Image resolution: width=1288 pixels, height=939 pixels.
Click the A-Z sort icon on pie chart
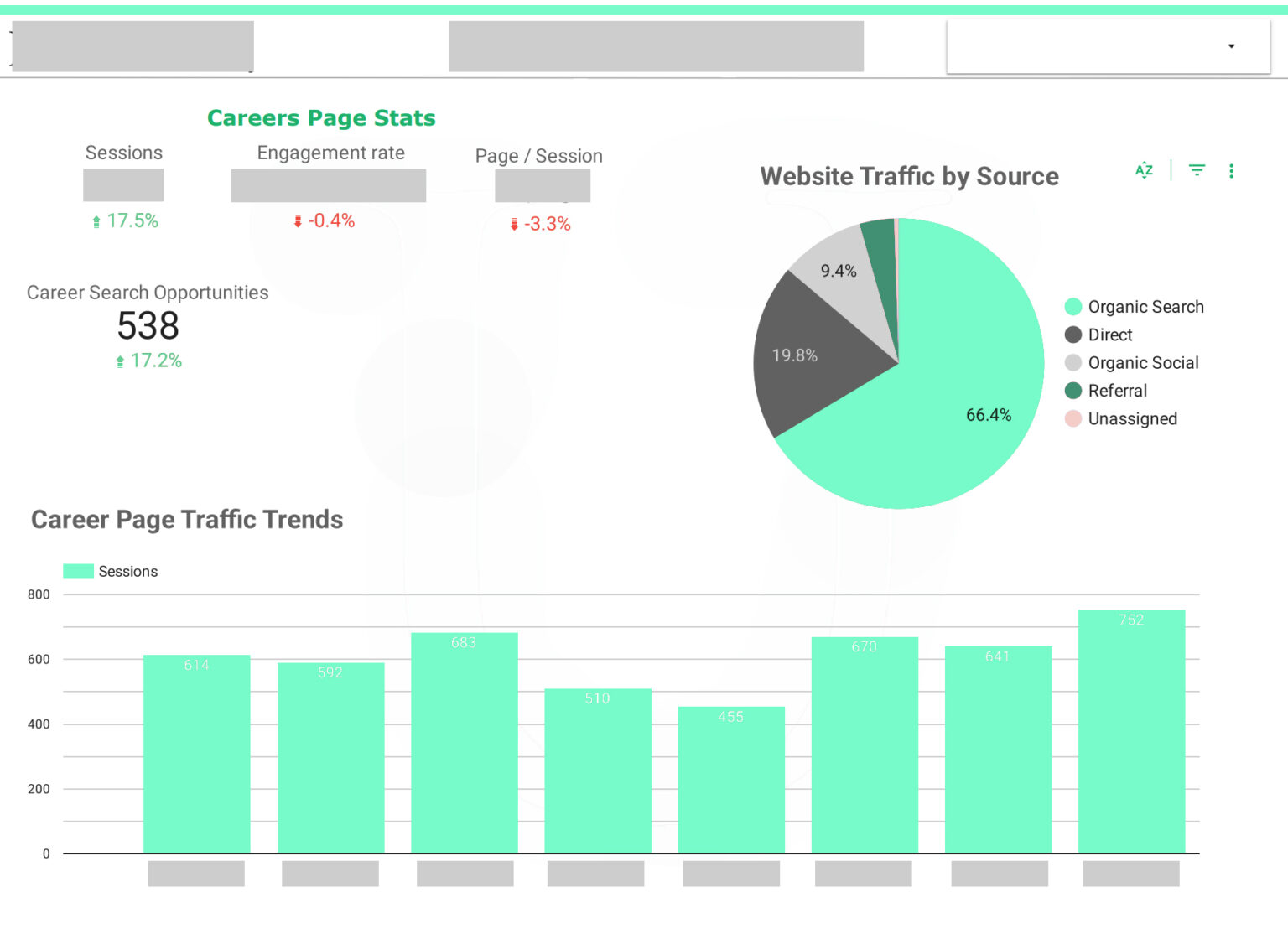pyautogui.click(x=1144, y=170)
